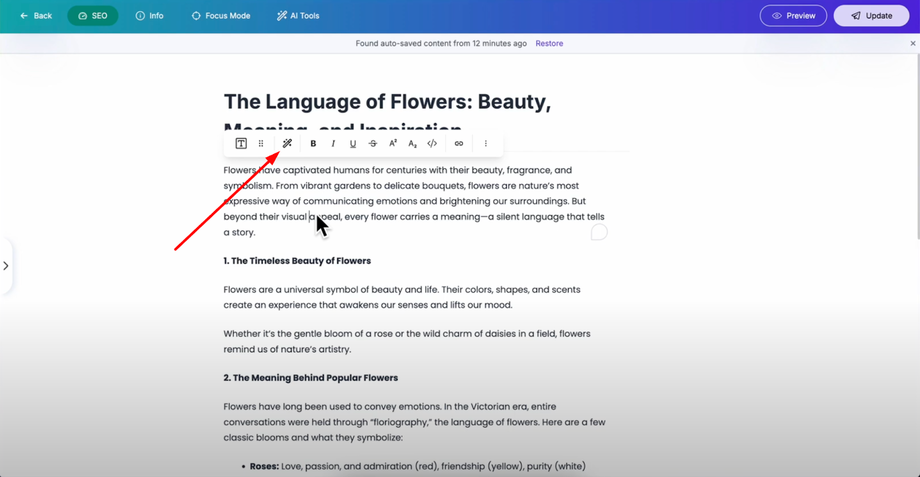Click the heading '1. The Timeless Beauty of Flowers'

point(297,261)
